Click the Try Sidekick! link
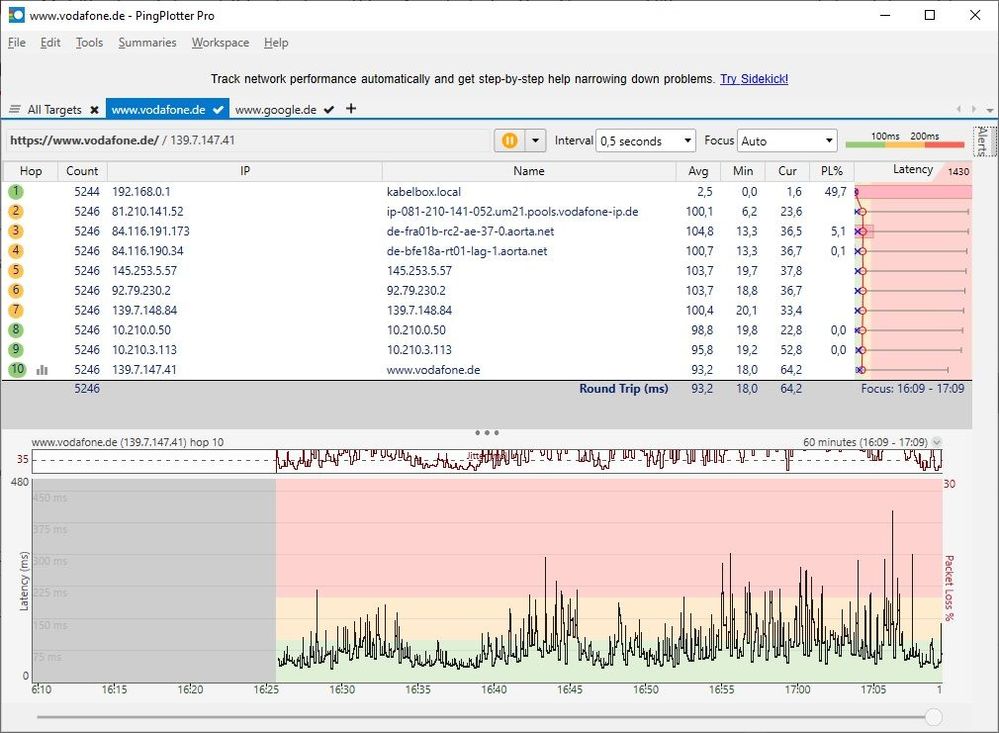This screenshot has height=733, width=999. click(x=754, y=79)
